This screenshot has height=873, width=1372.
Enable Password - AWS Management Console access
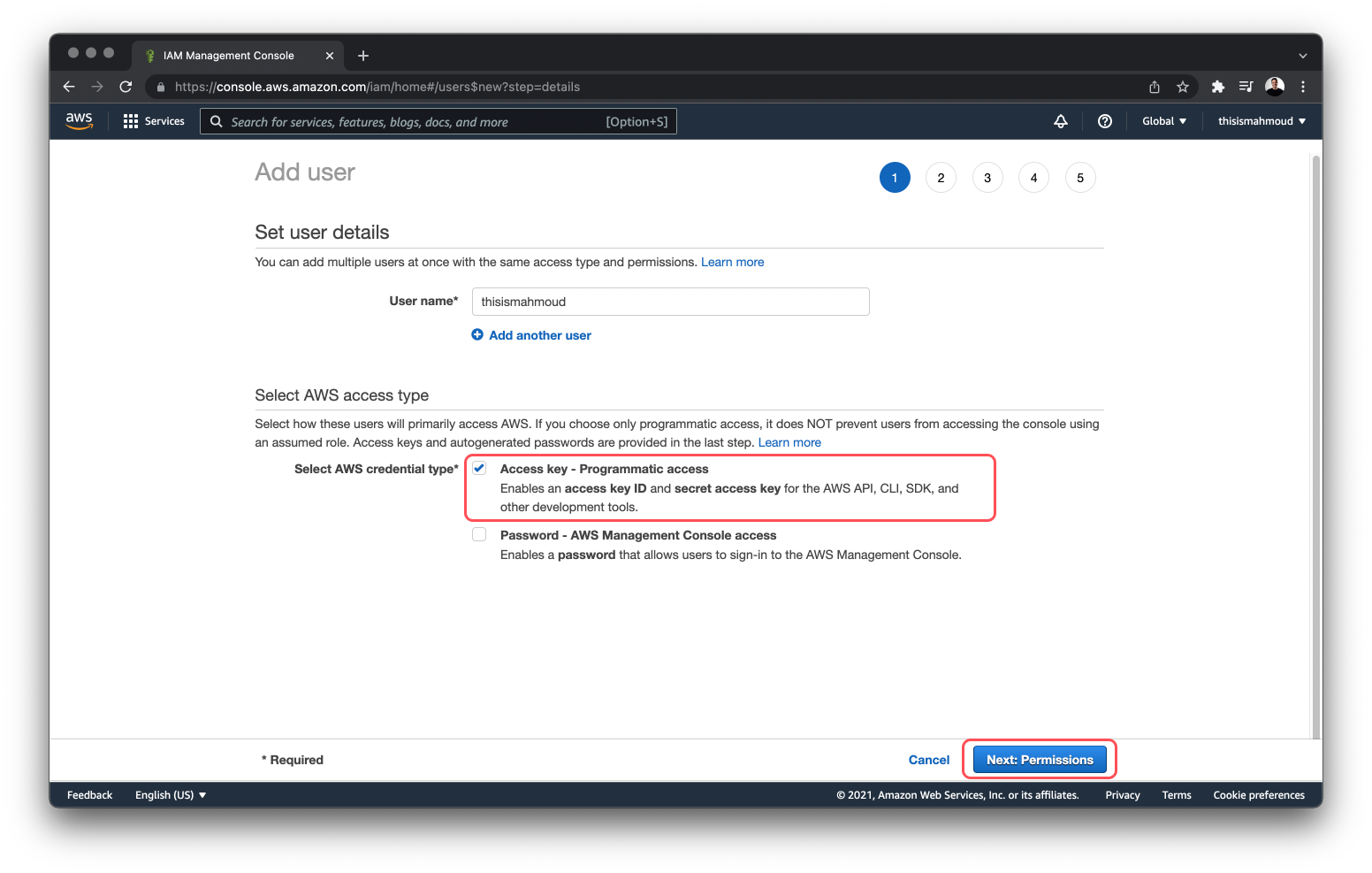(479, 535)
